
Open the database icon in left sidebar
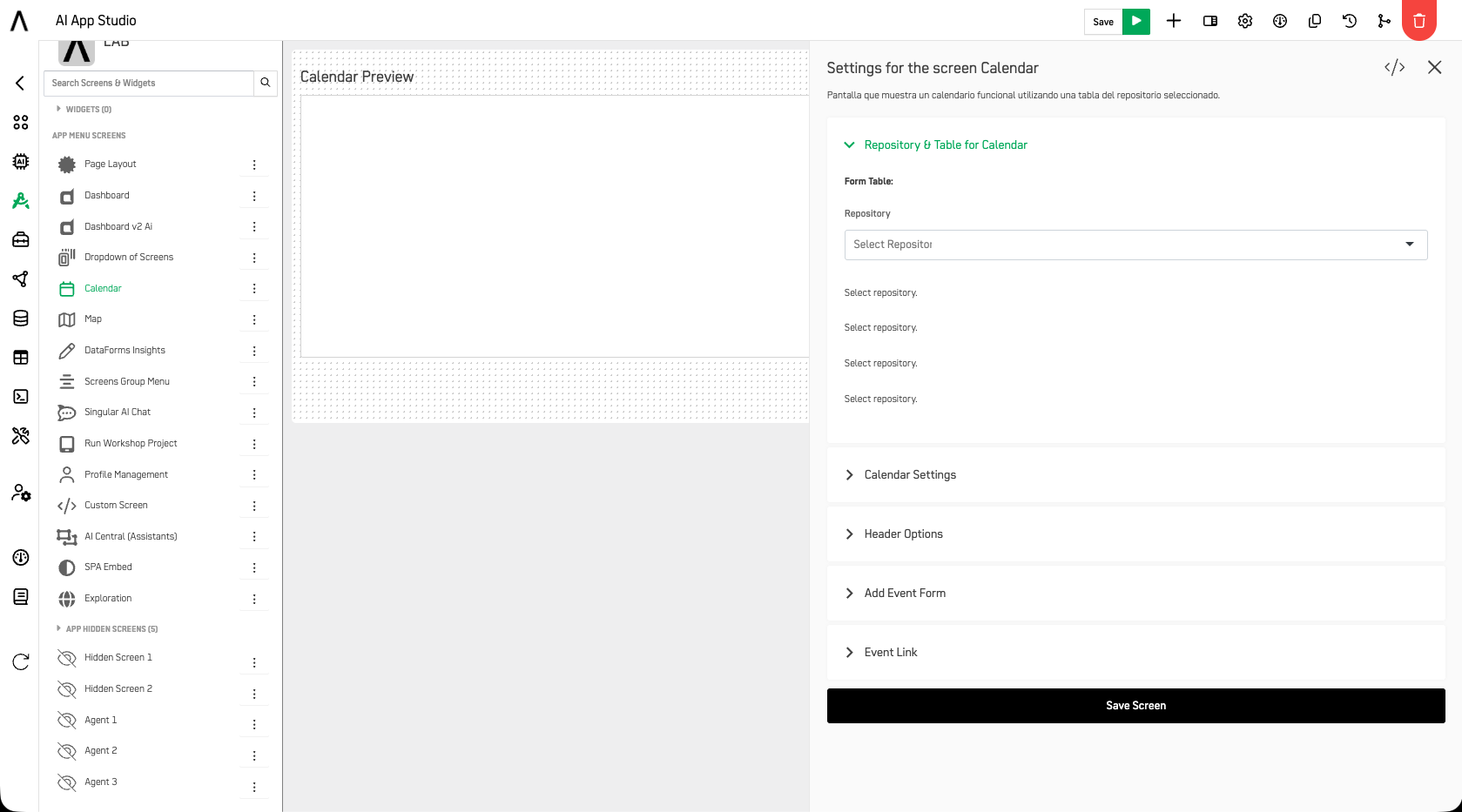(21, 319)
